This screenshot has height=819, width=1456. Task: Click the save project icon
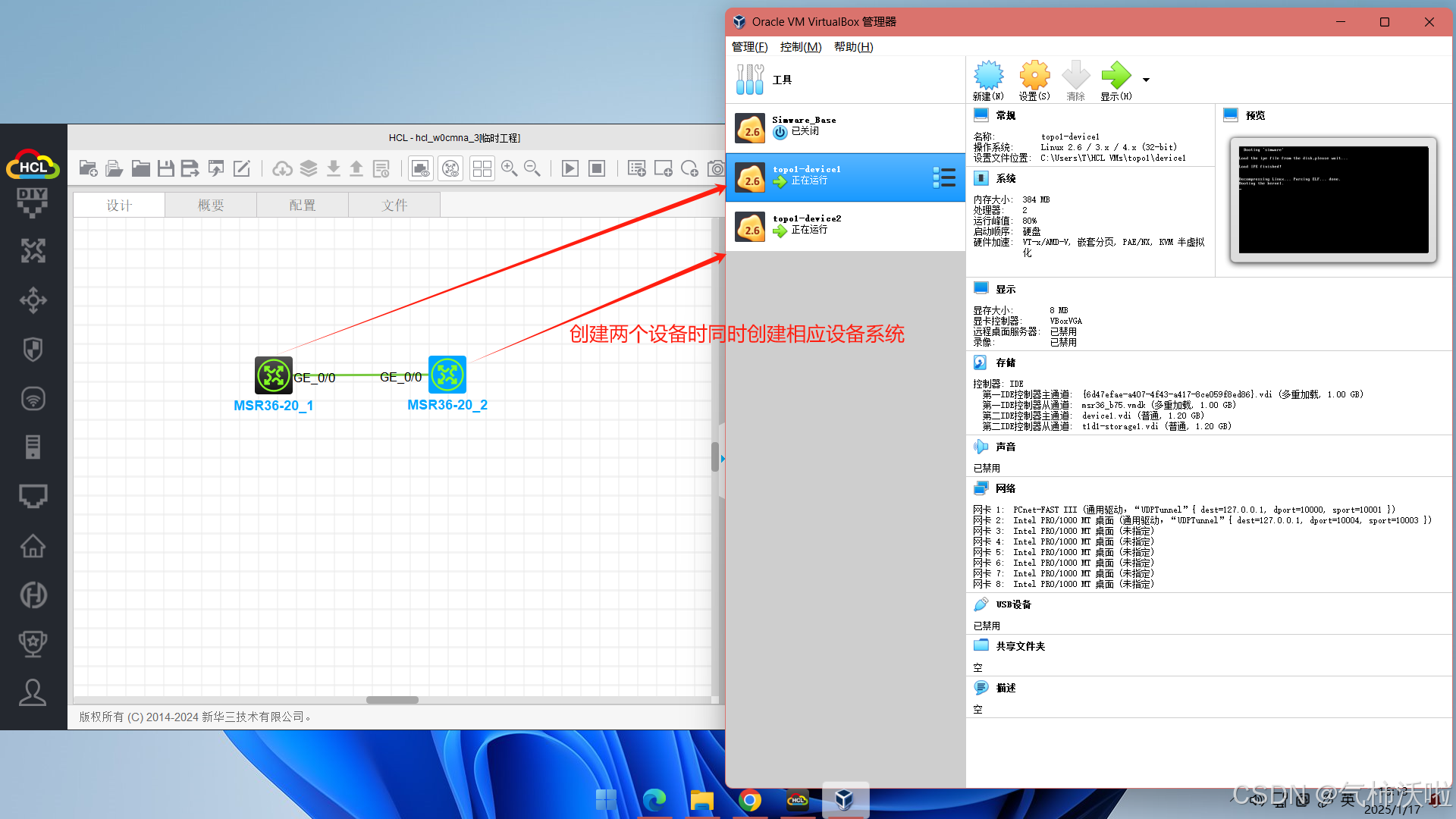(x=166, y=168)
